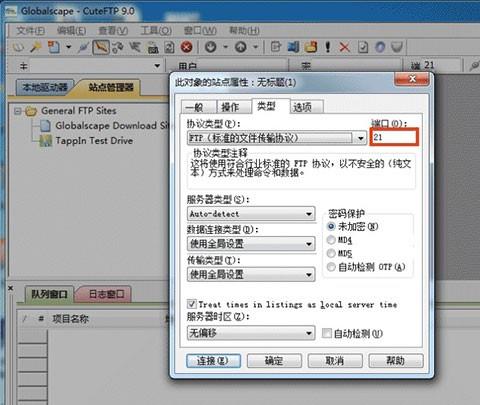Click the blue globe toolbar icon
The width and height of the screenshot is (480, 405).
pos(380,47)
